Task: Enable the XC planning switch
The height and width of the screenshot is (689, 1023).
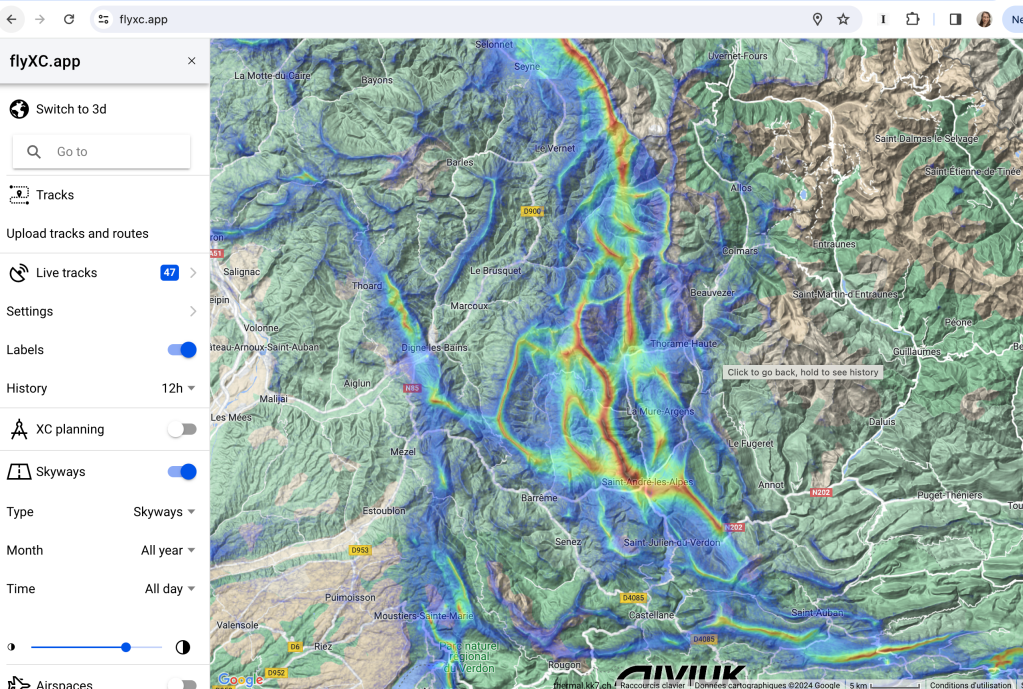Action: coord(182,430)
